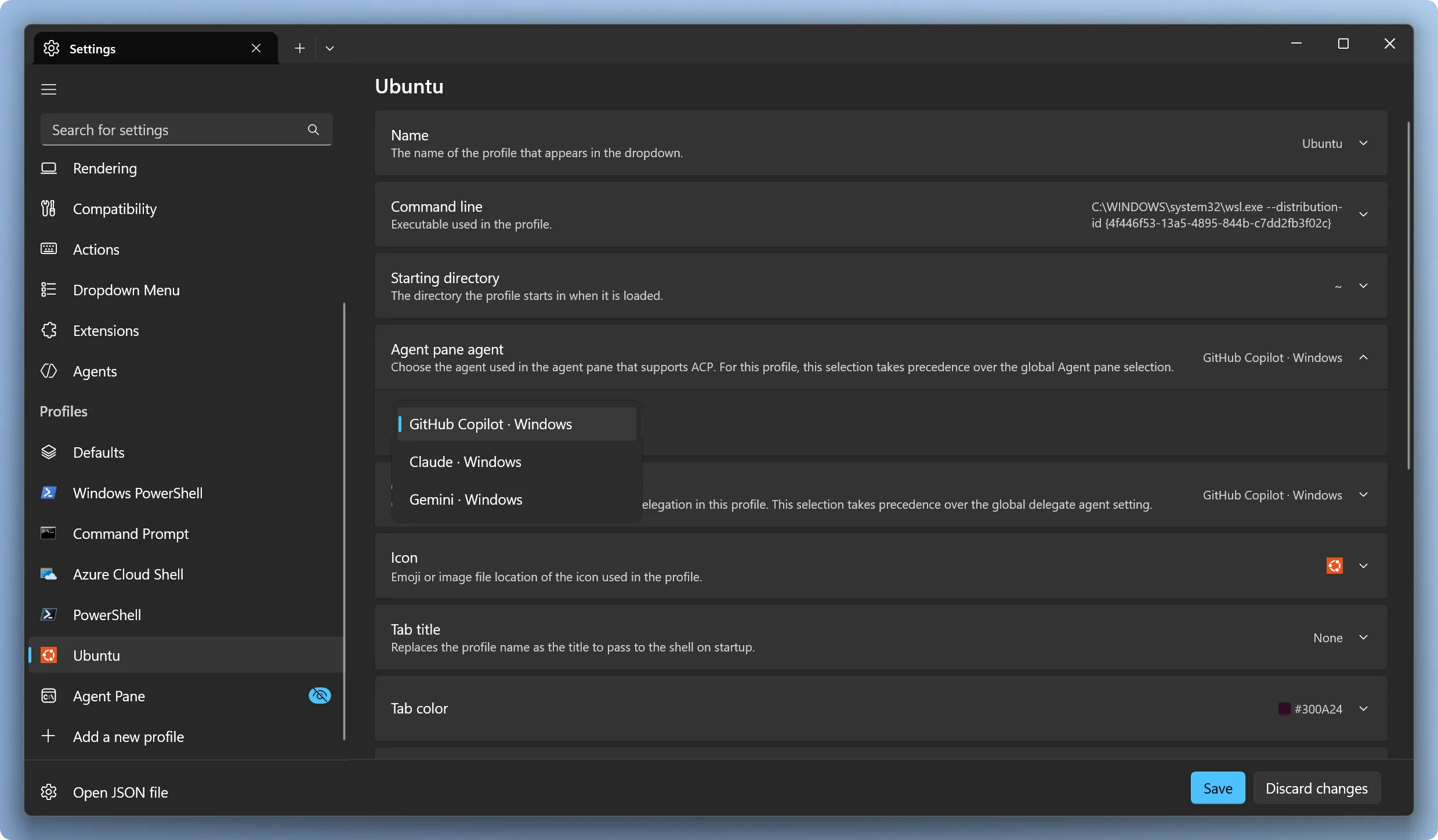Screen dimensions: 1438x840
Task: Collapse the Agent pane agent chevron
Action: [1364, 357]
